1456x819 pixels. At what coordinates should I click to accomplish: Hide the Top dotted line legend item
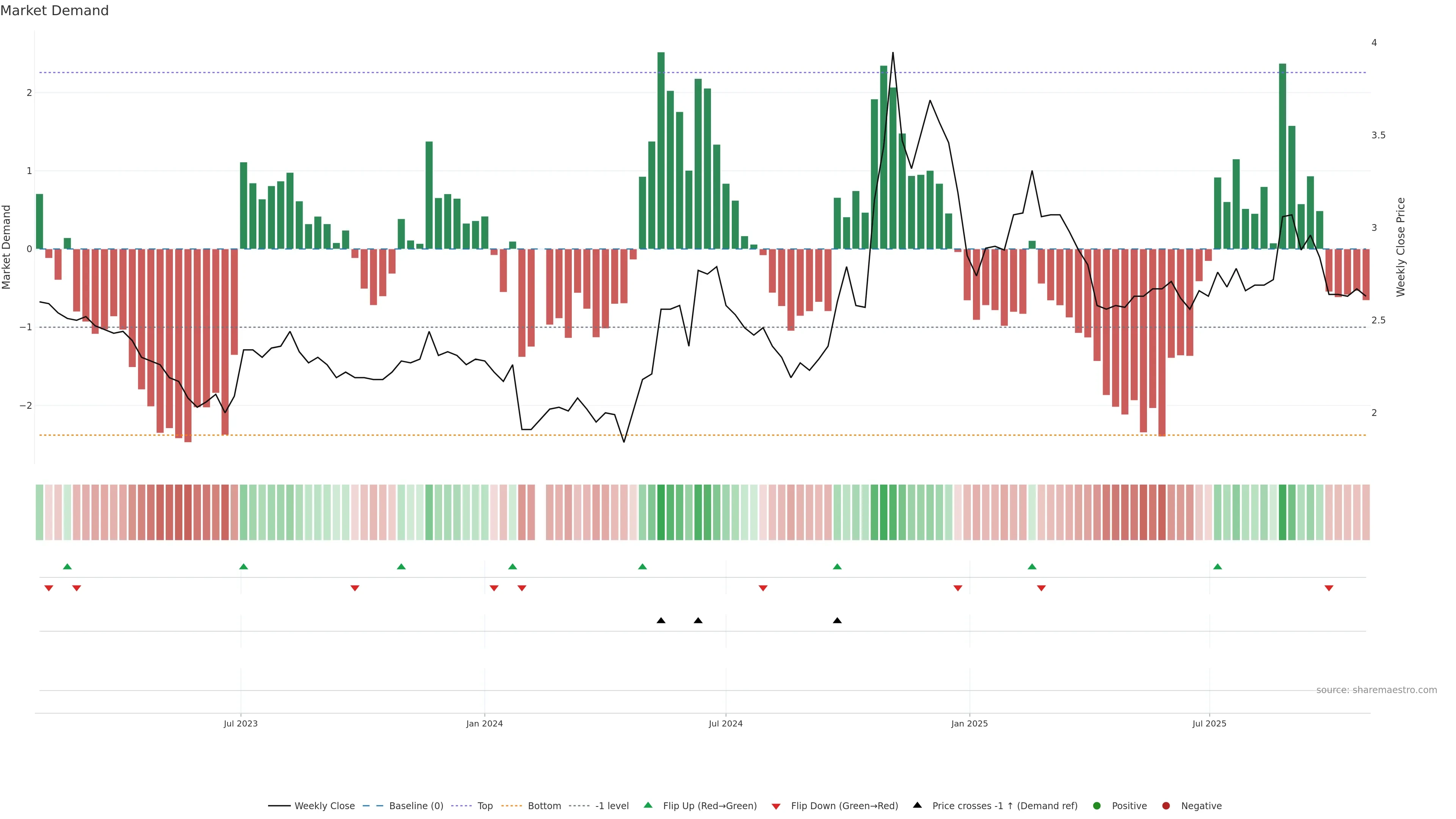pyautogui.click(x=485, y=806)
